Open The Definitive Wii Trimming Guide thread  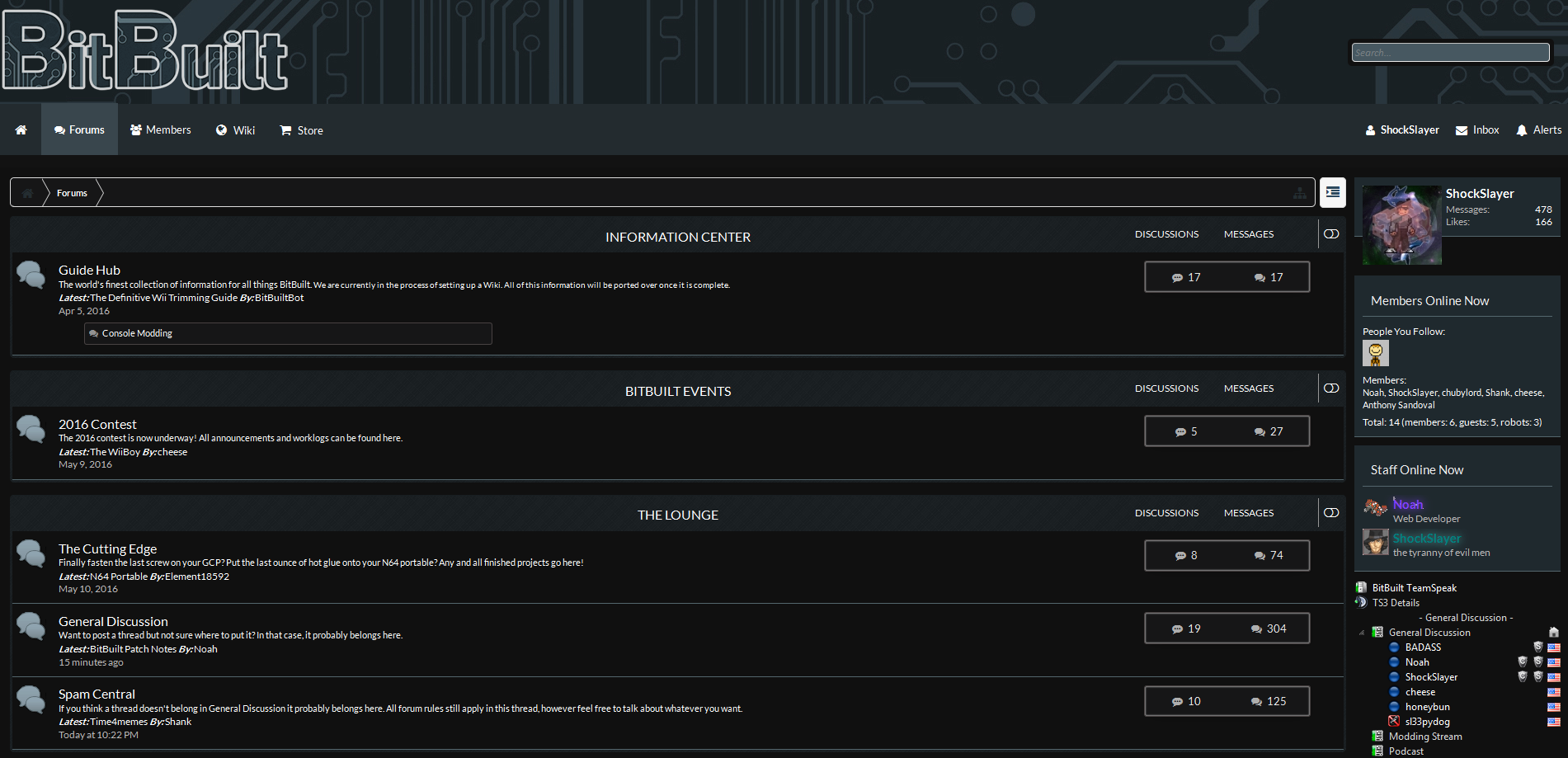(x=163, y=298)
